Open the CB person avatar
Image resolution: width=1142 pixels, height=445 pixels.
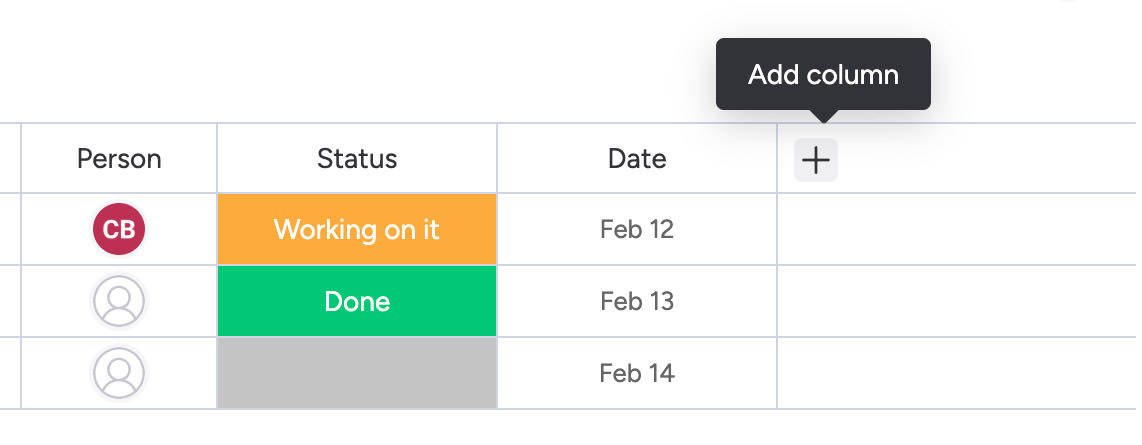tap(119, 229)
